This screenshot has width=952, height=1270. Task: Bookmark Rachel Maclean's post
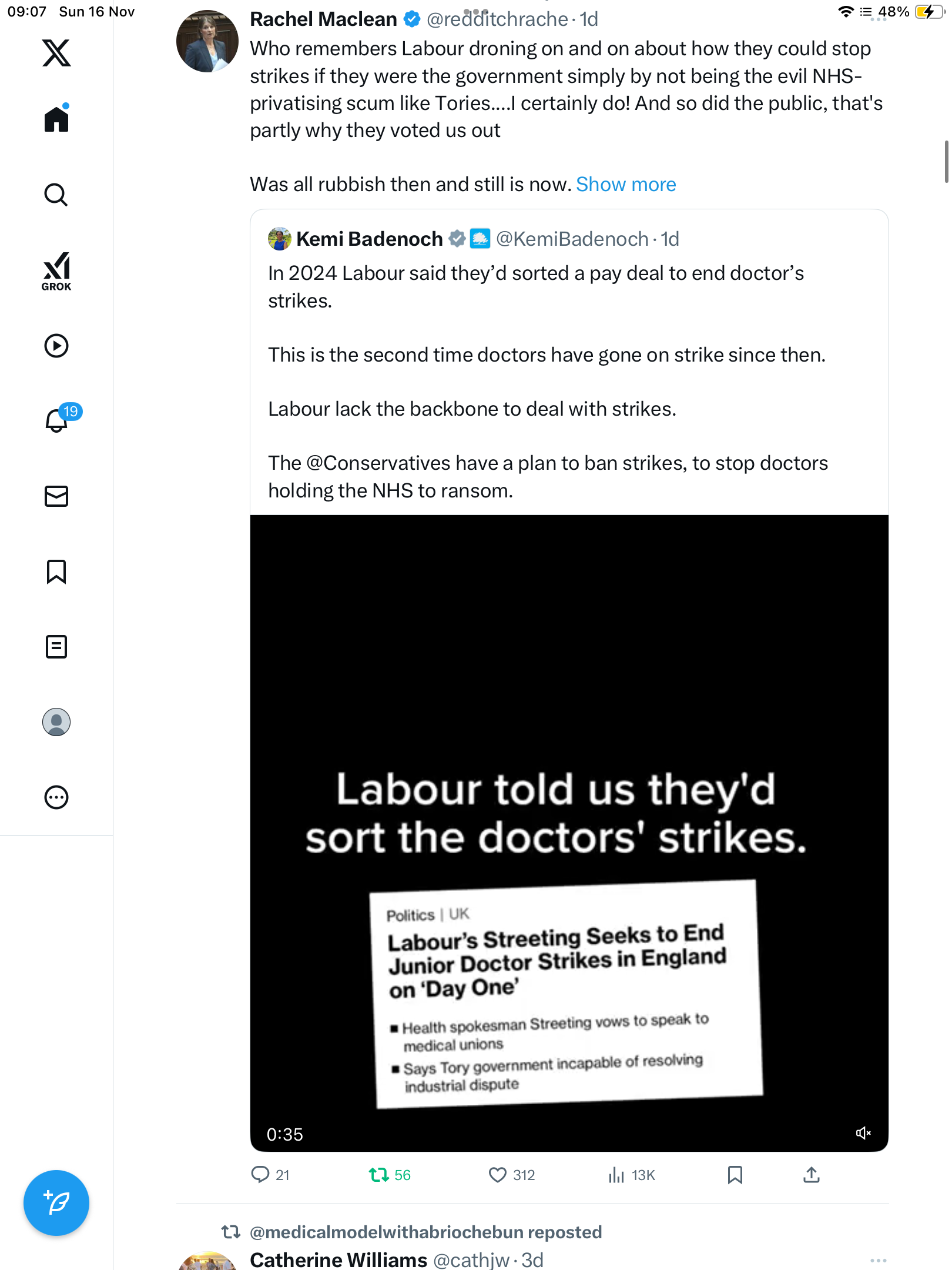pyautogui.click(x=735, y=1175)
